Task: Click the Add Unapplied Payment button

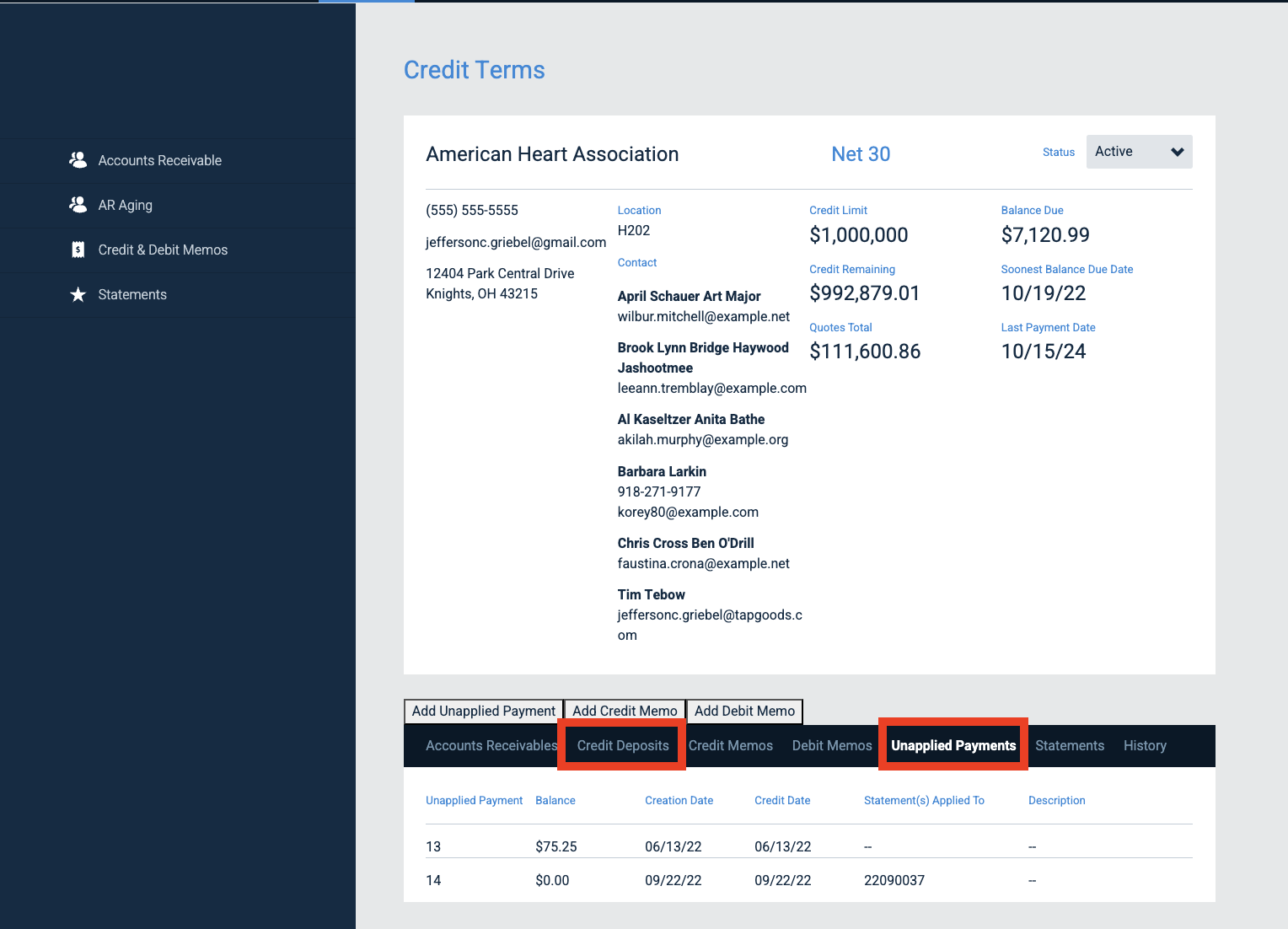Action: point(483,711)
